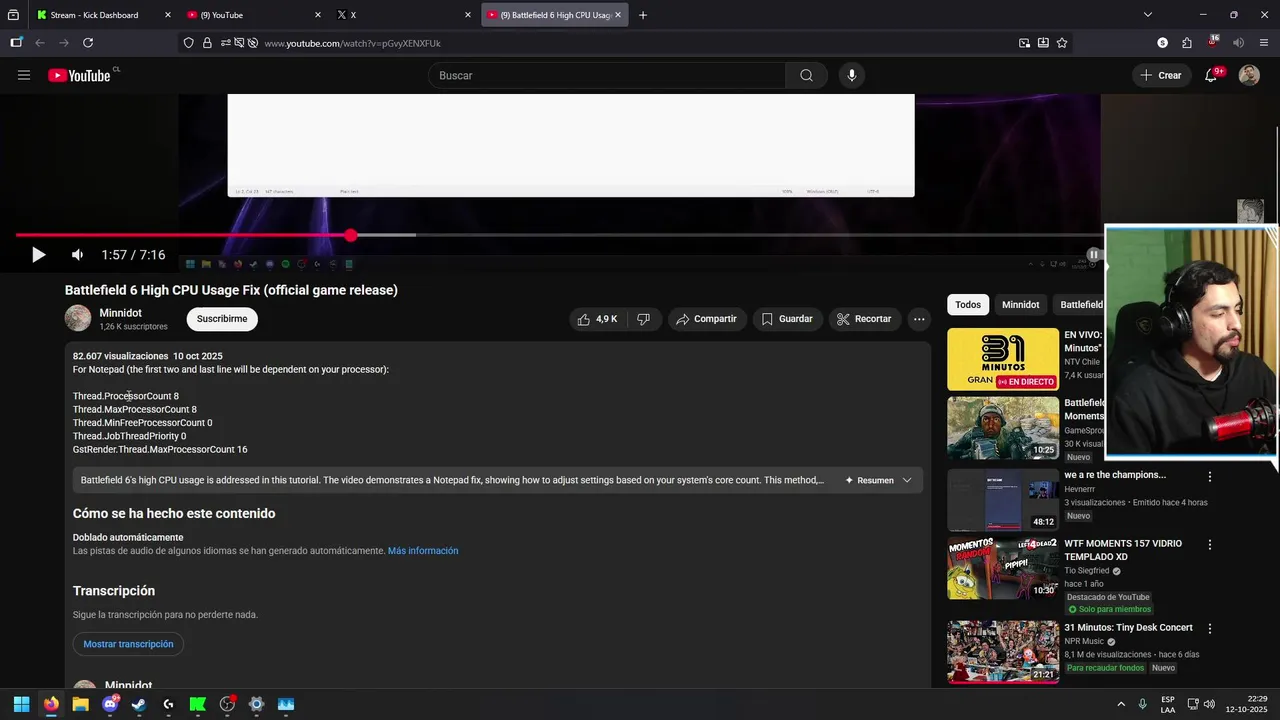This screenshot has height=720, width=1280.
Task: Go back in browser history
Action: click(40, 43)
